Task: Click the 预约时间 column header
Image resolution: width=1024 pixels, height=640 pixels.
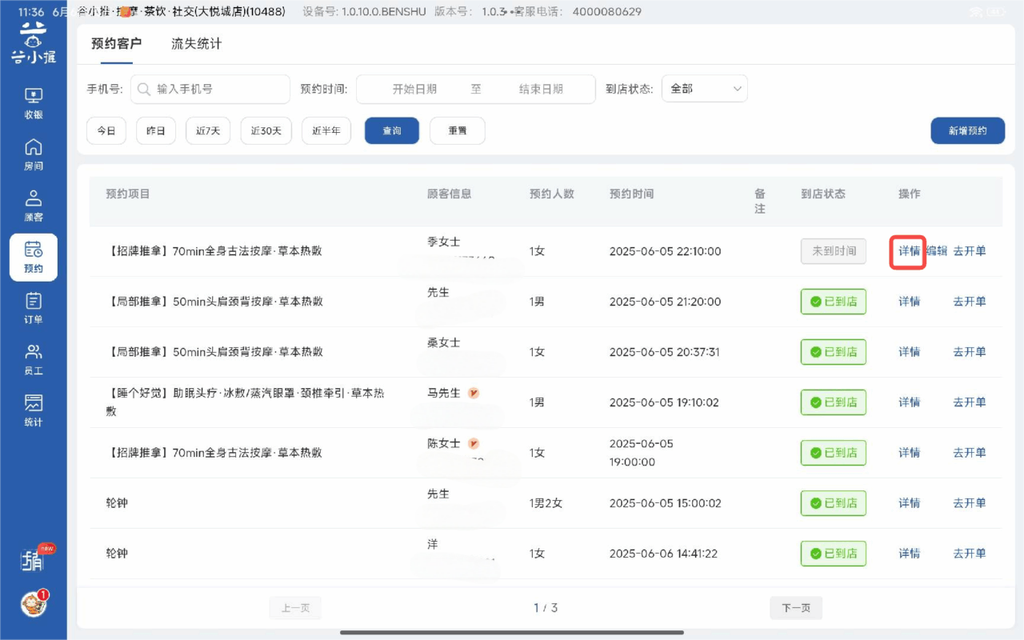Action: 632,194
